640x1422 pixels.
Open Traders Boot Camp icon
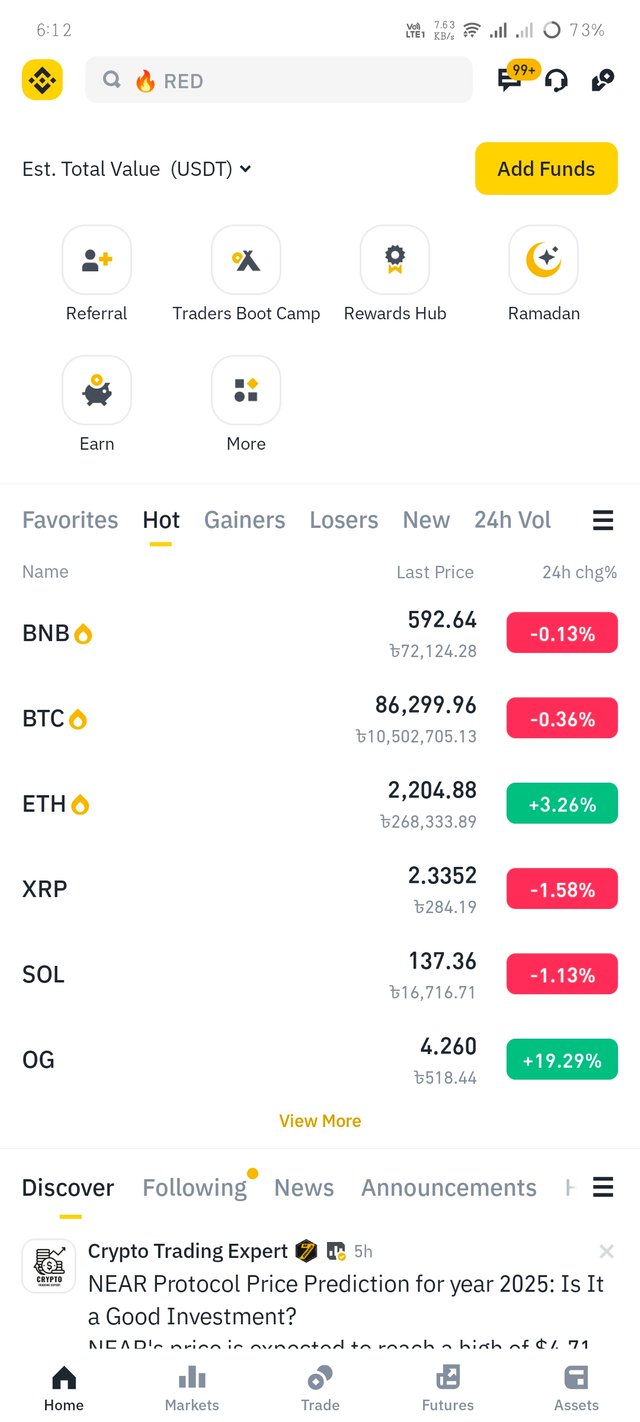[x=246, y=260]
